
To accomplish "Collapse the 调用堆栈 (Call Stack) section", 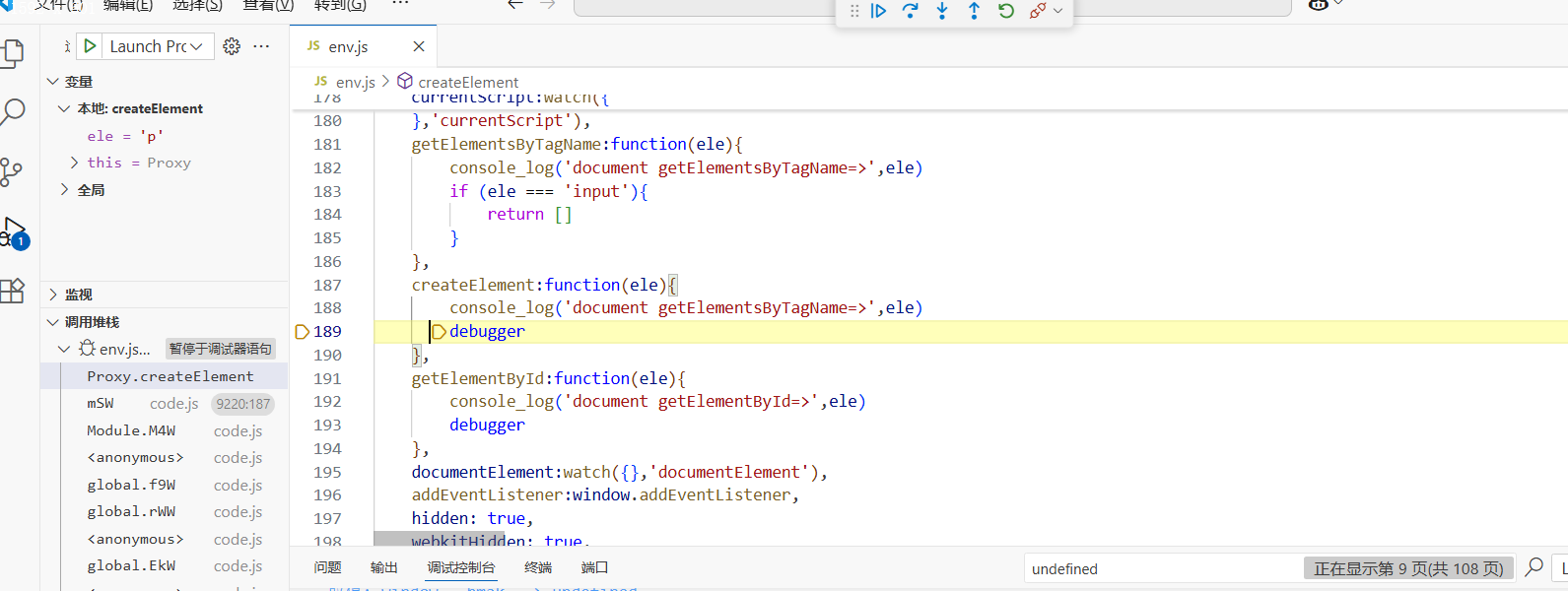I will click(53, 322).
